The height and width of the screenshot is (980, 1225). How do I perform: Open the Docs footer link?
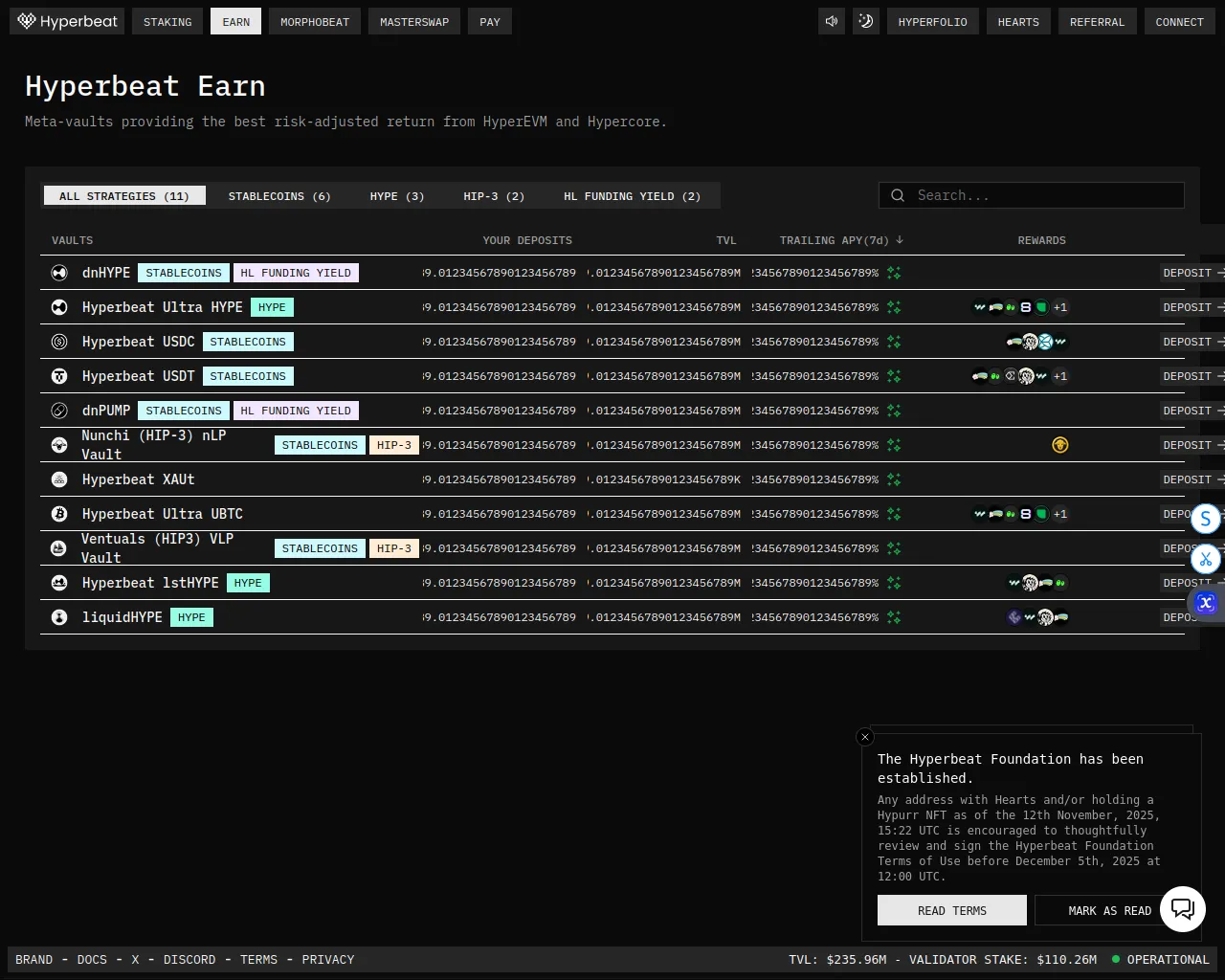tap(92, 959)
